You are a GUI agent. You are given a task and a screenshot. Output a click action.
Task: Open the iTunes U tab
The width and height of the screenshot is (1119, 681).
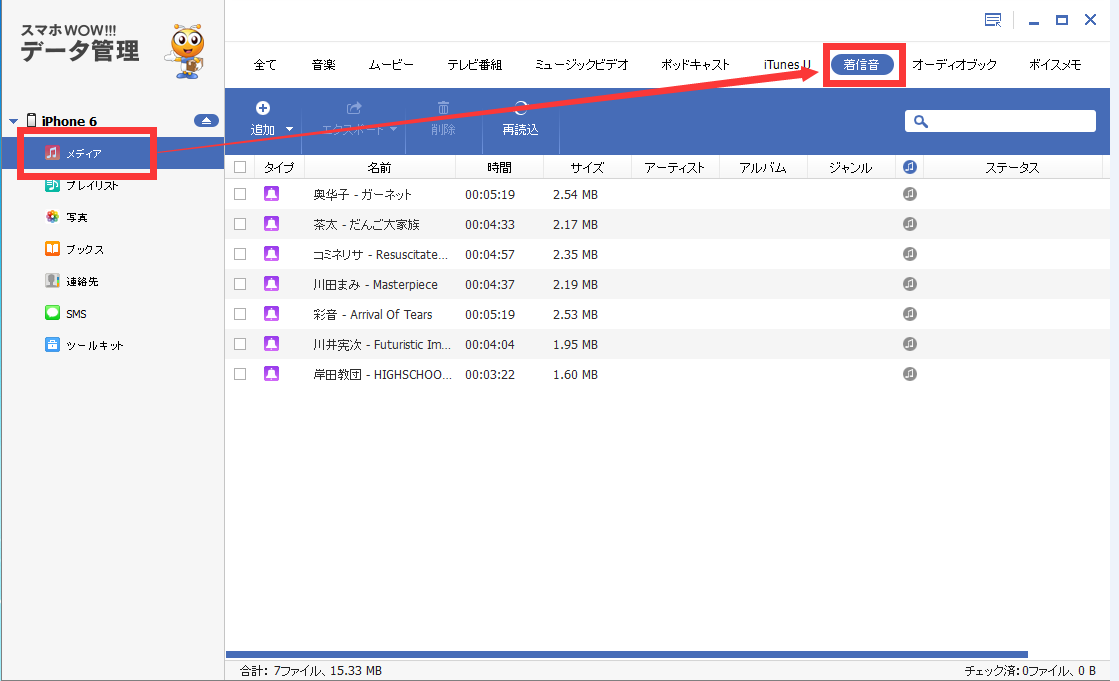tap(787, 64)
